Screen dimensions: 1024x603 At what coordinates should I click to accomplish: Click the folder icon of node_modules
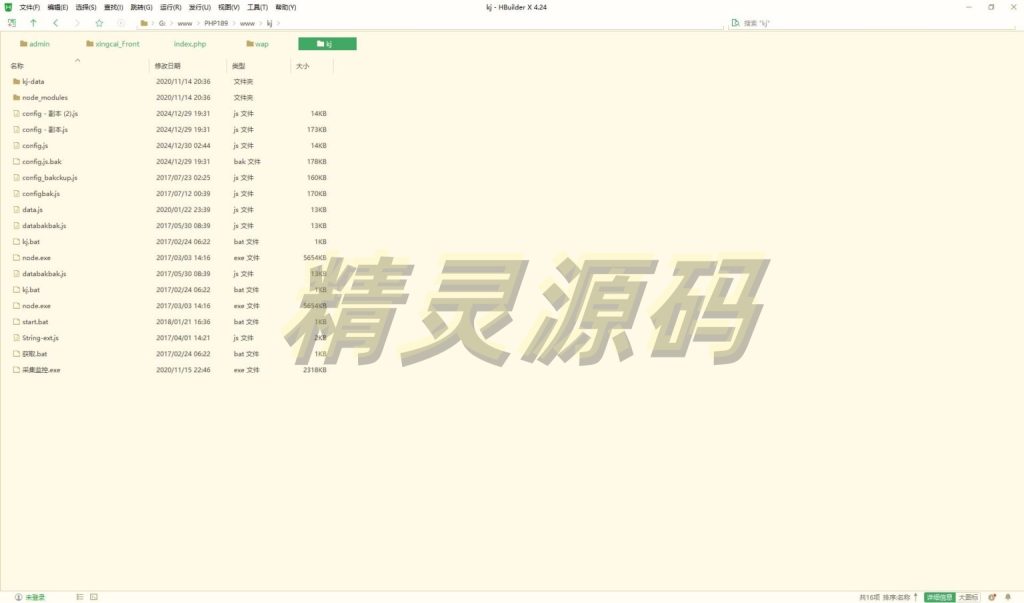pos(16,97)
